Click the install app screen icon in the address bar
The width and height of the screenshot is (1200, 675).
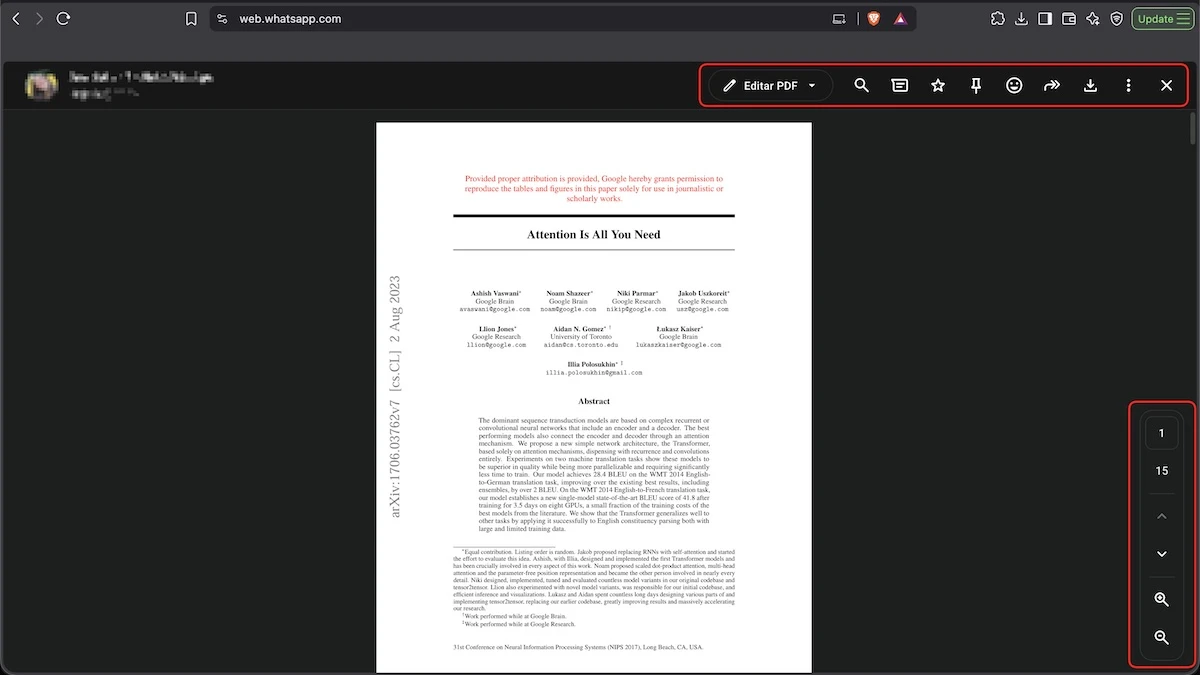click(x=839, y=19)
